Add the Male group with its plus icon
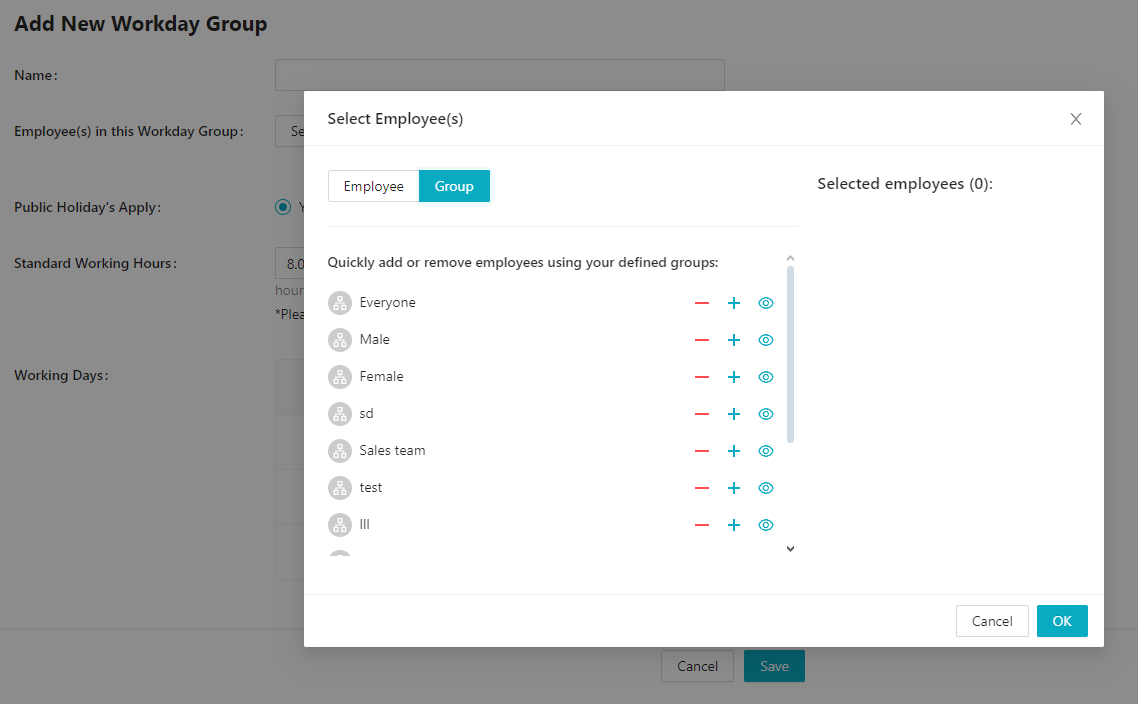 click(x=734, y=340)
